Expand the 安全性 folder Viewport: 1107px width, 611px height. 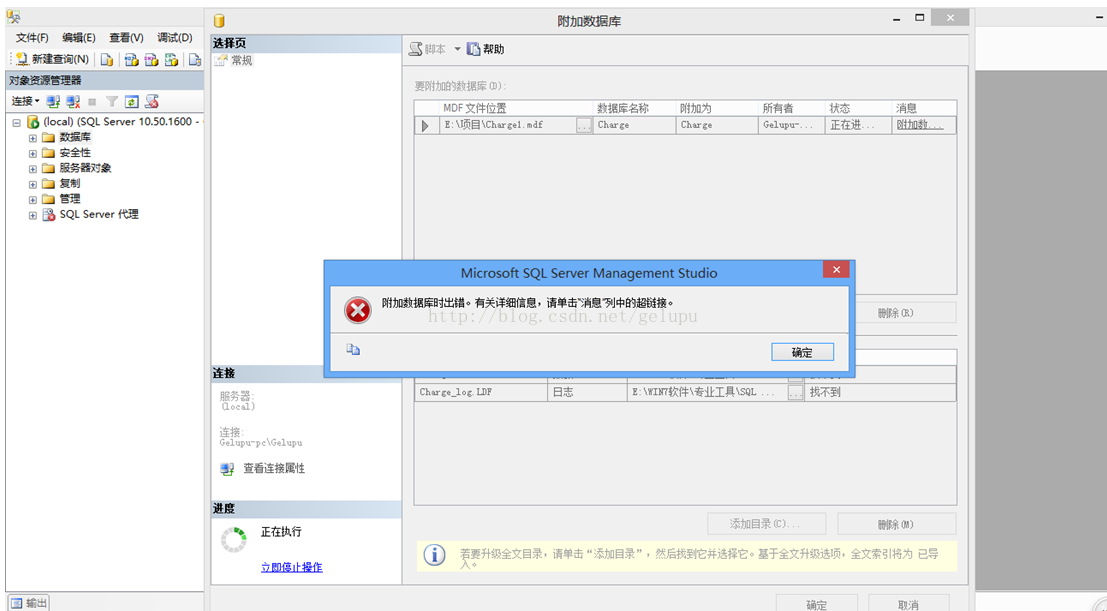[32, 153]
